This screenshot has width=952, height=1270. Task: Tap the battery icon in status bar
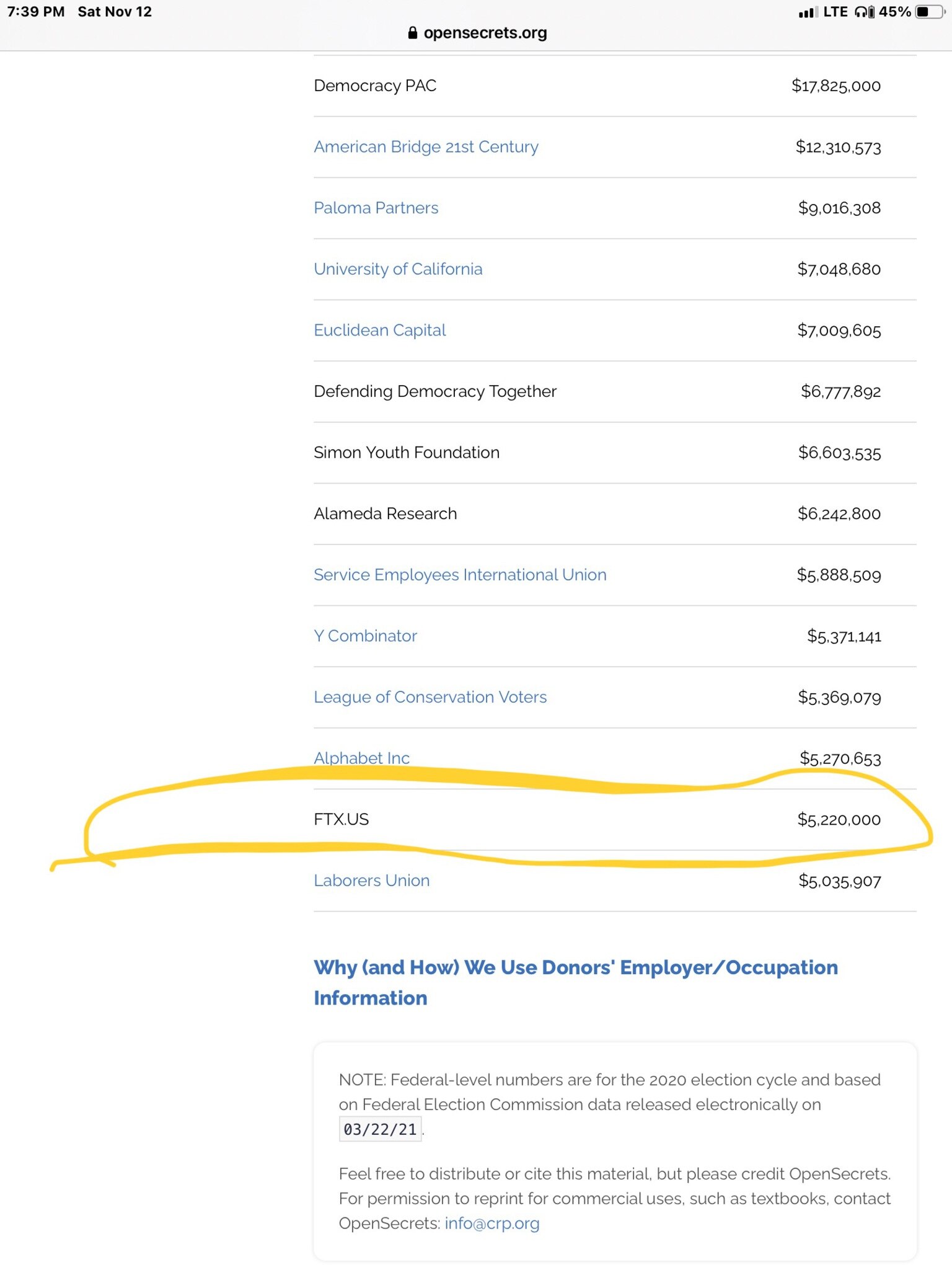(930, 12)
